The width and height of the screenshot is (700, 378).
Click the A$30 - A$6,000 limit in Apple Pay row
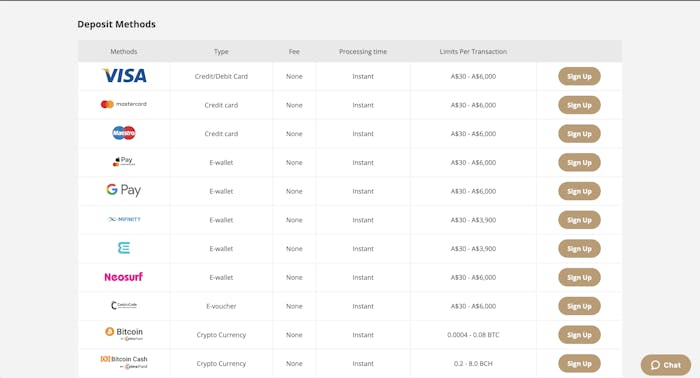click(x=473, y=162)
